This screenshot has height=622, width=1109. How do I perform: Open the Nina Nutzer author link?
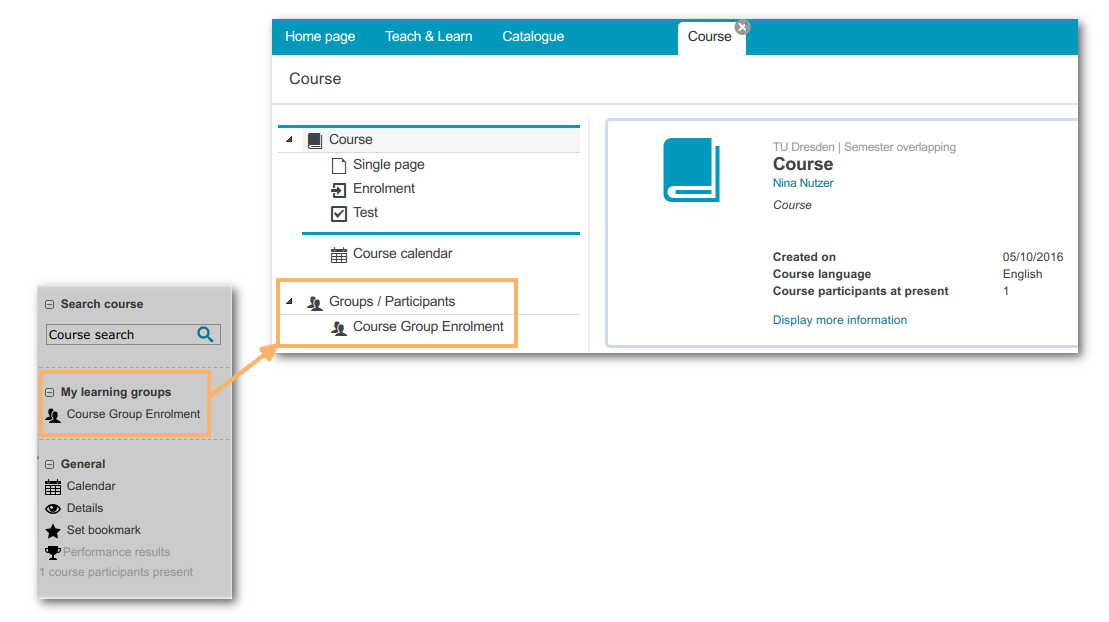802,184
